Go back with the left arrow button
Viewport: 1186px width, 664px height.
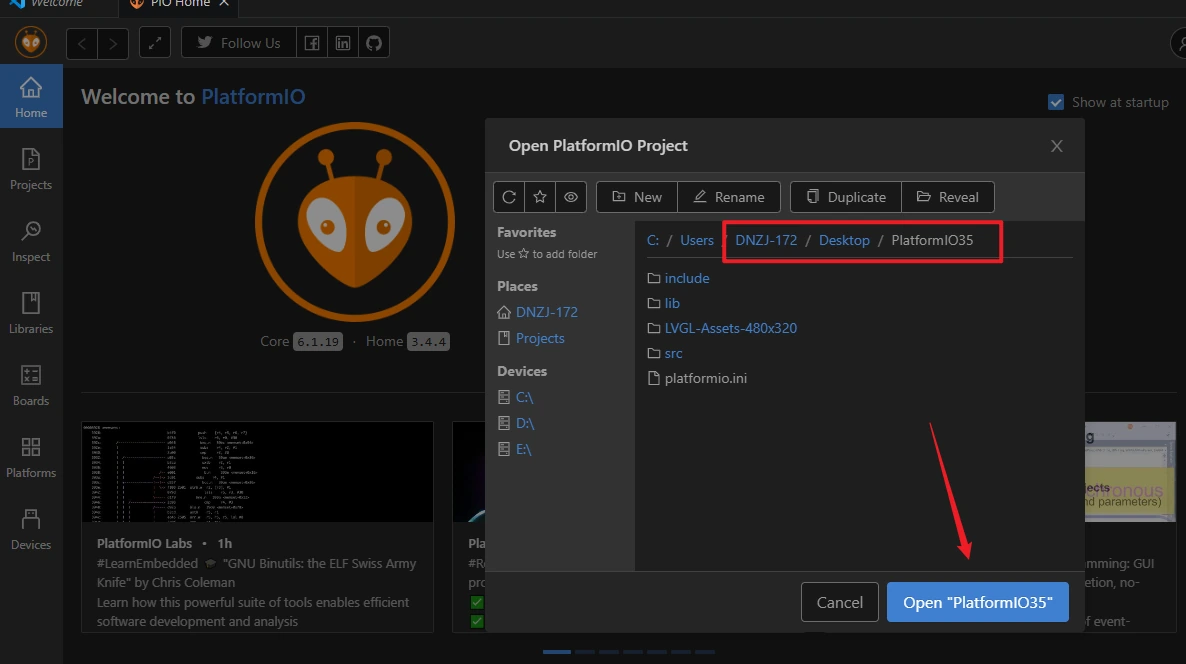click(82, 43)
